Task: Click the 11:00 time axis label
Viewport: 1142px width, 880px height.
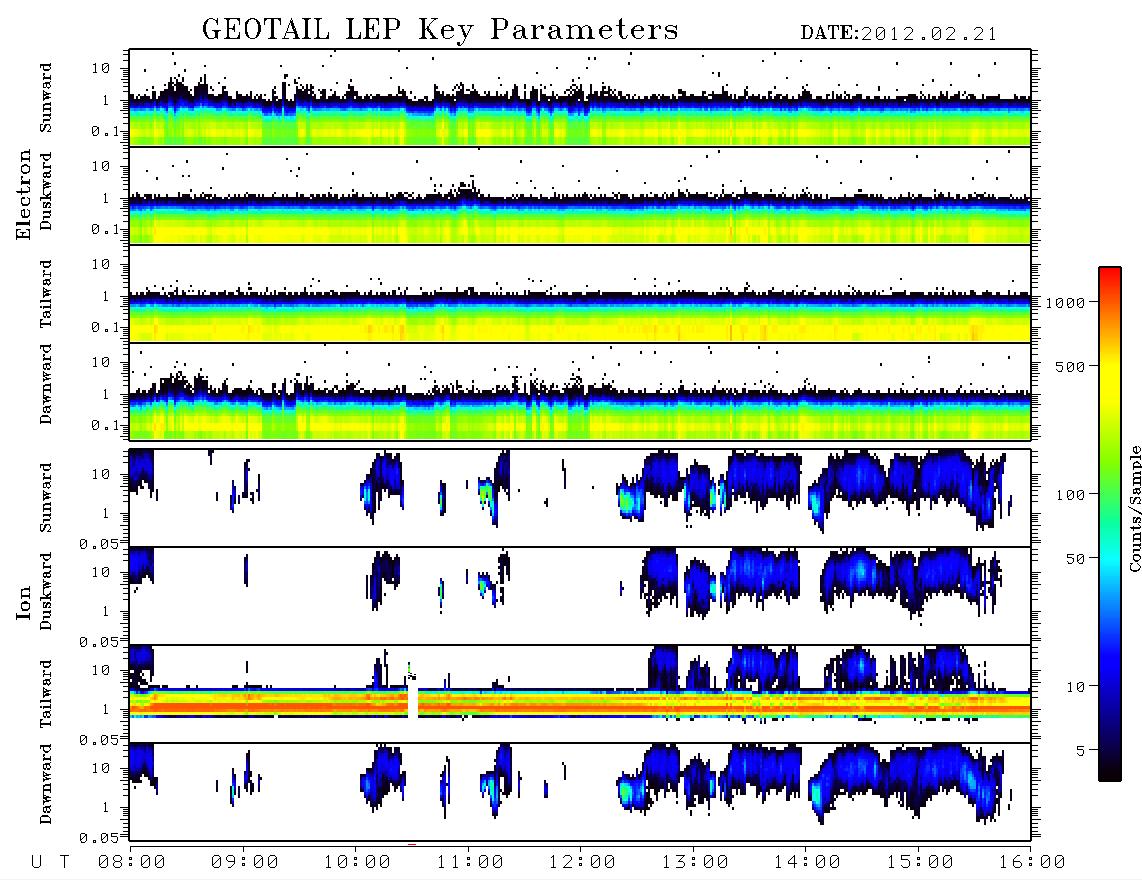Action: pos(469,863)
